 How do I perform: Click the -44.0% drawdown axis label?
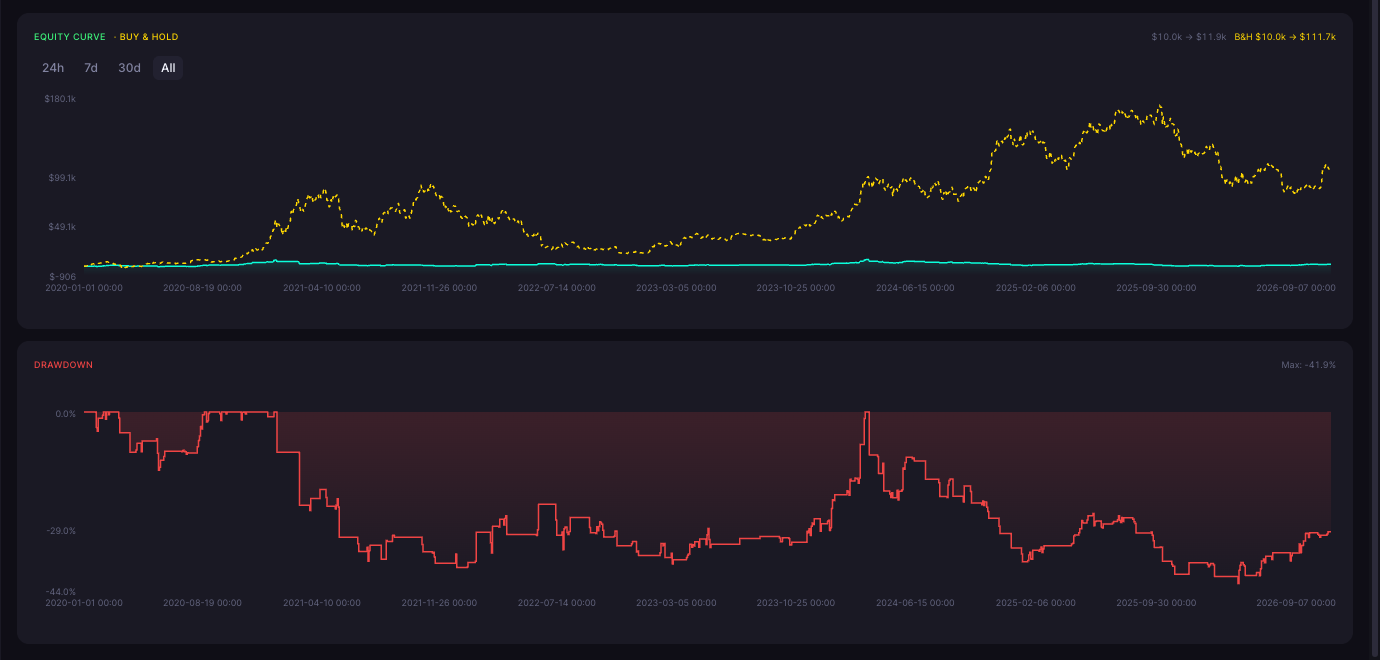point(62,593)
